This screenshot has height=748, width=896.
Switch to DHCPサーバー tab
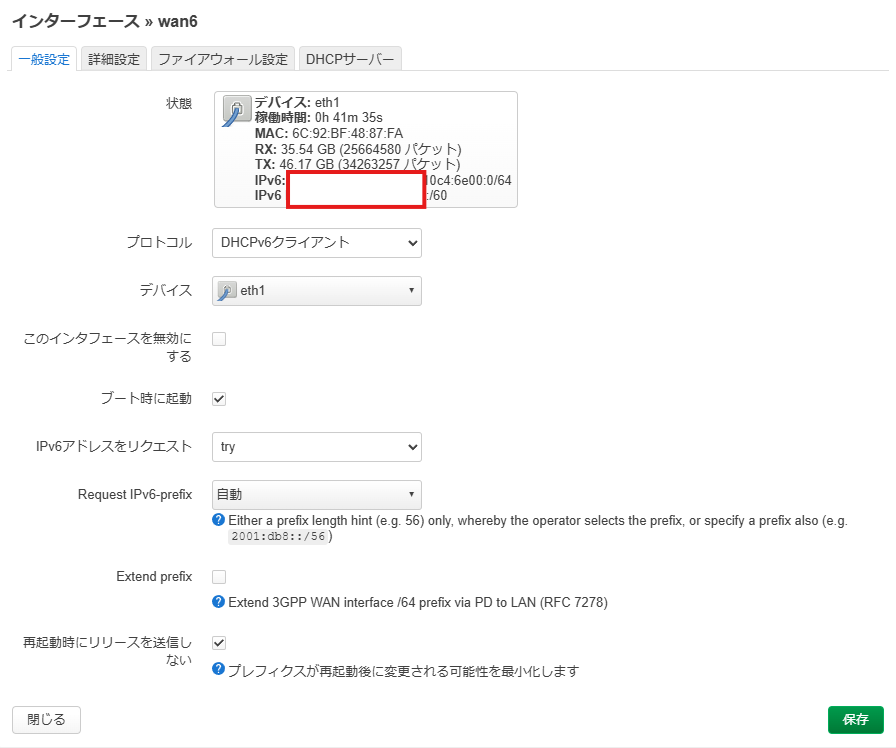pos(350,59)
